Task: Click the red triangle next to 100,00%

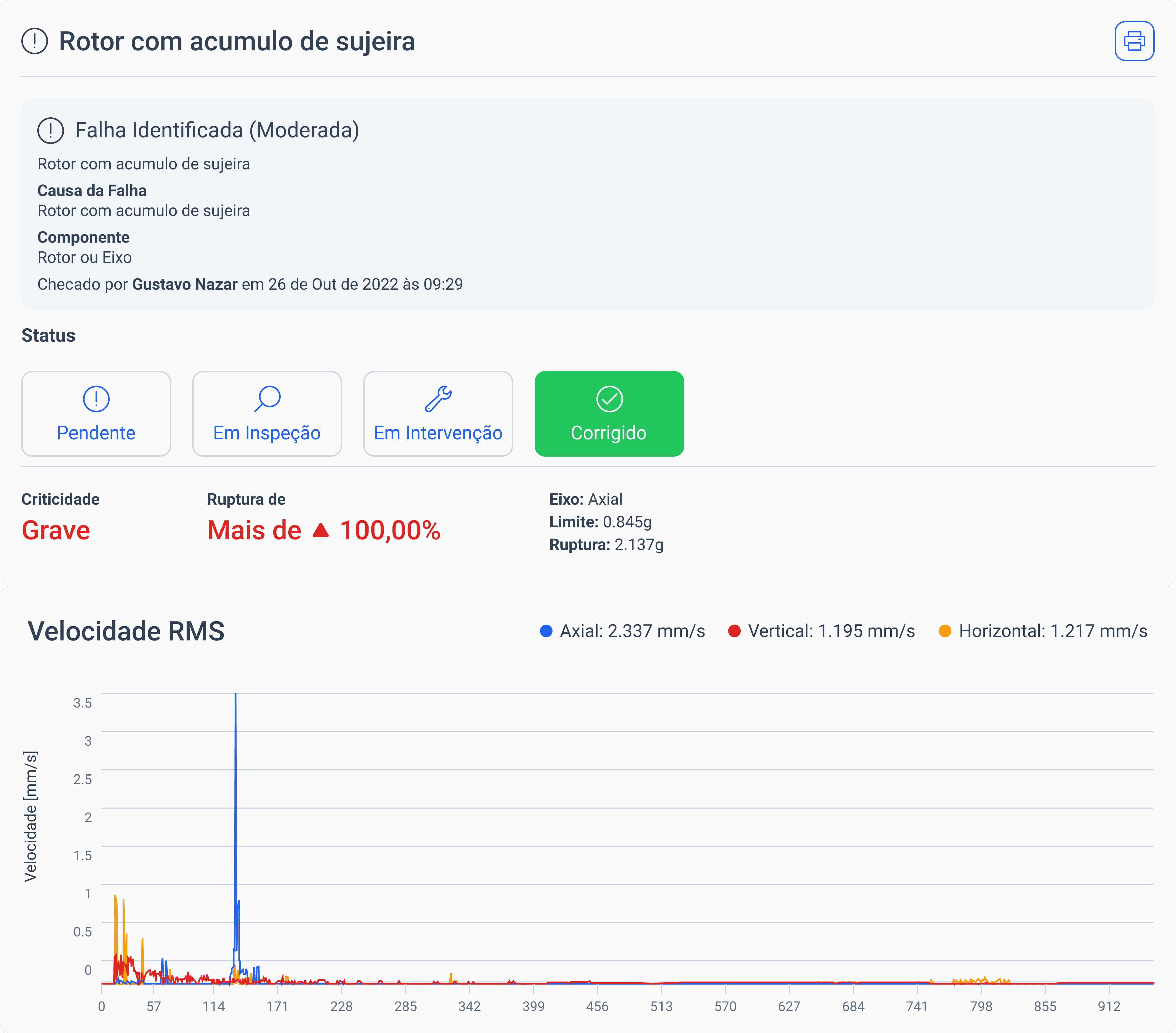Action: [320, 530]
